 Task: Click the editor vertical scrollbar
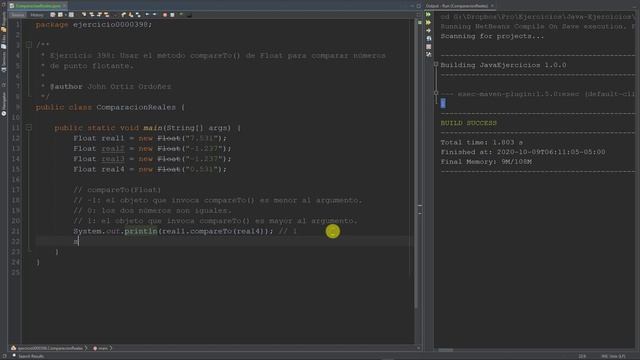(x=416, y=163)
